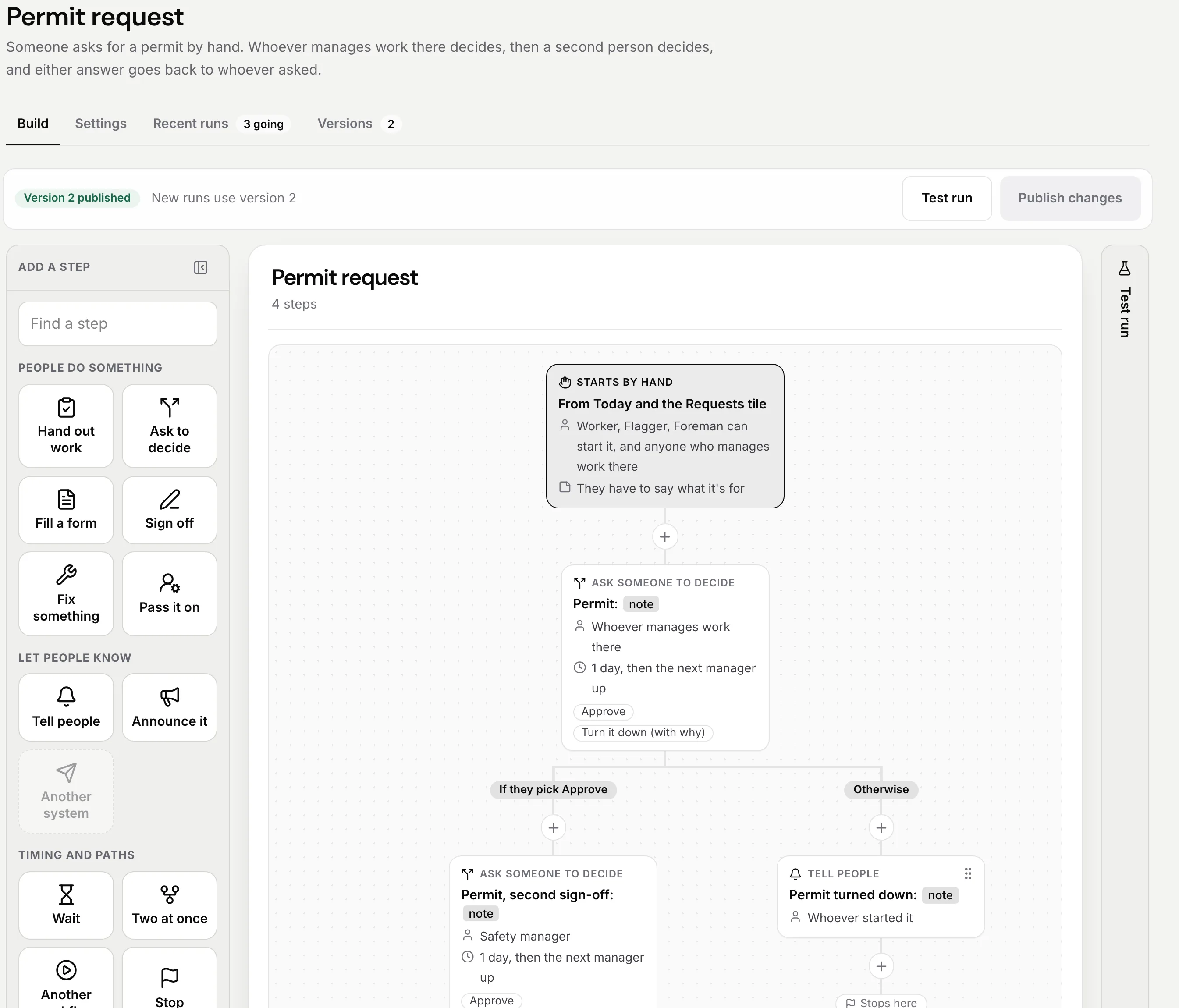Add a Tell people step
The width and height of the screenshot is (1179, 1008).
(66, 707)
